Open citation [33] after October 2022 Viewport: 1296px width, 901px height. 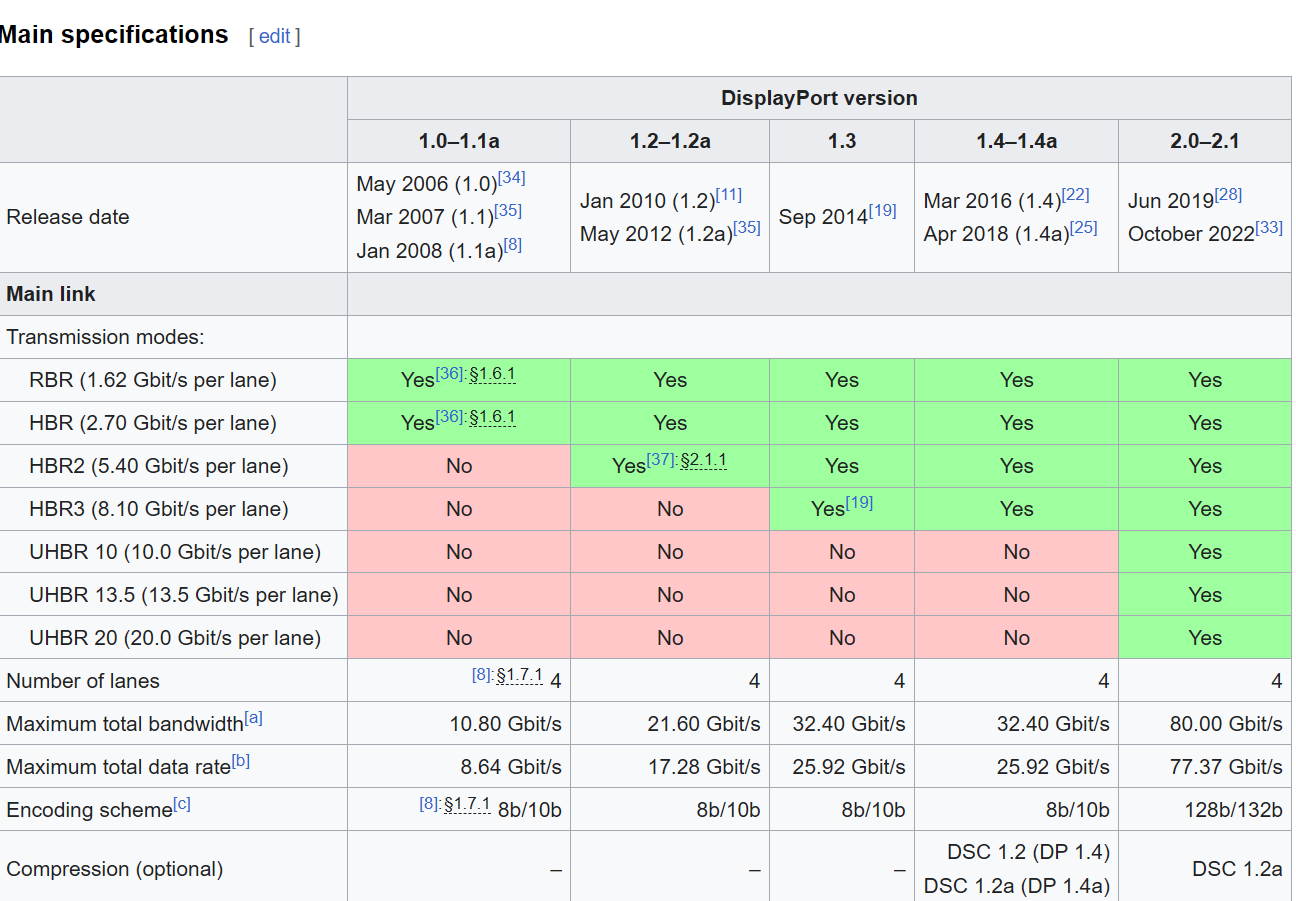1268,227
